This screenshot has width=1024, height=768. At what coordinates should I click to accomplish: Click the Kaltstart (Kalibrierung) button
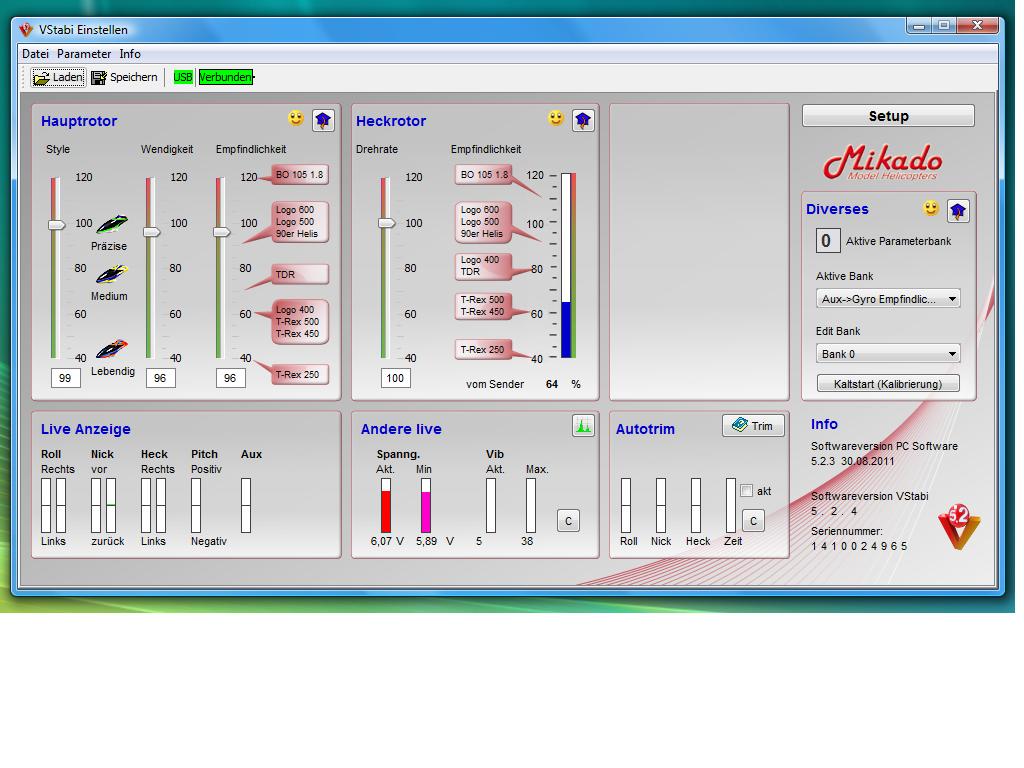coord(888,384)
